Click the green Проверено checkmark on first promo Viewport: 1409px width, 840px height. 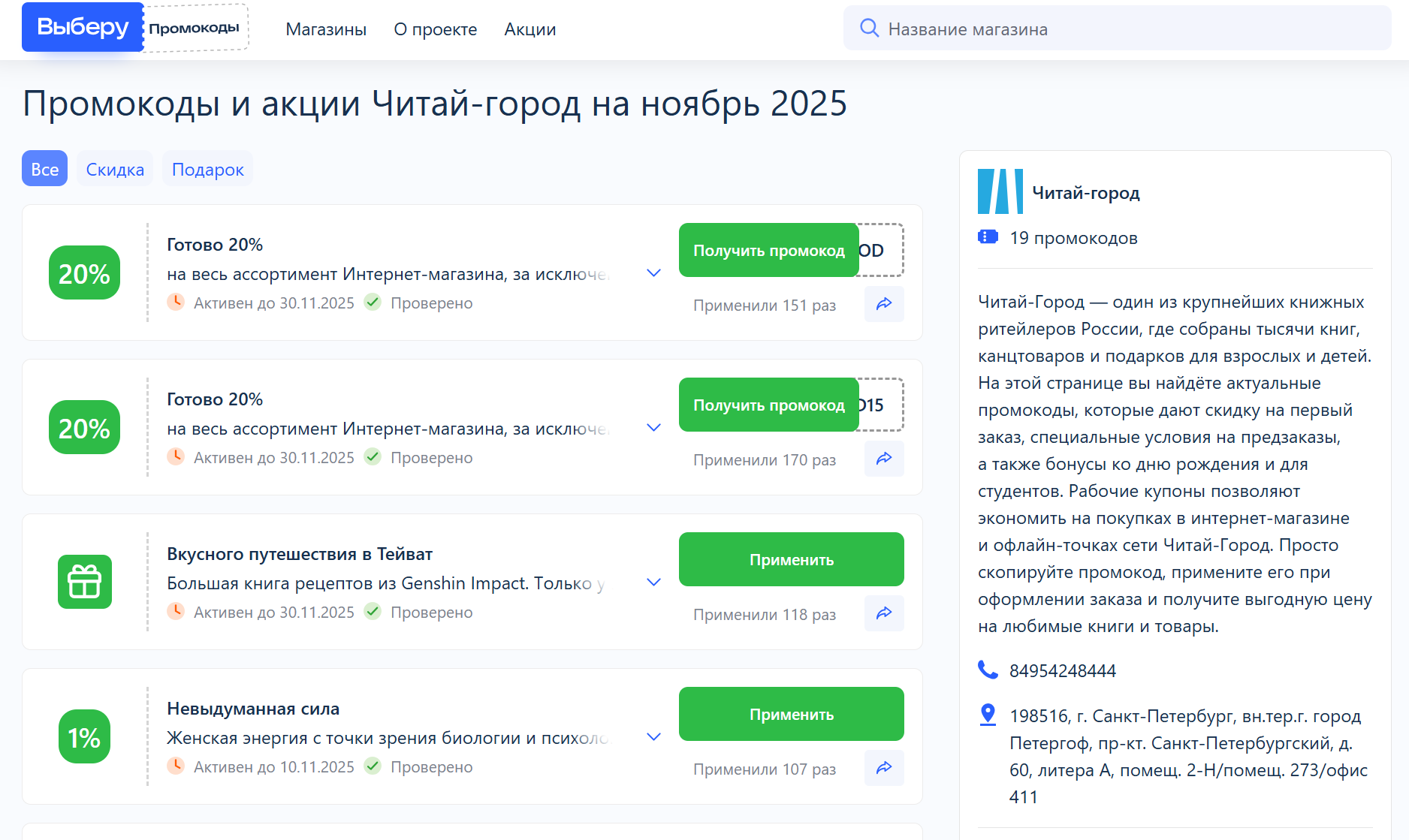373,303
